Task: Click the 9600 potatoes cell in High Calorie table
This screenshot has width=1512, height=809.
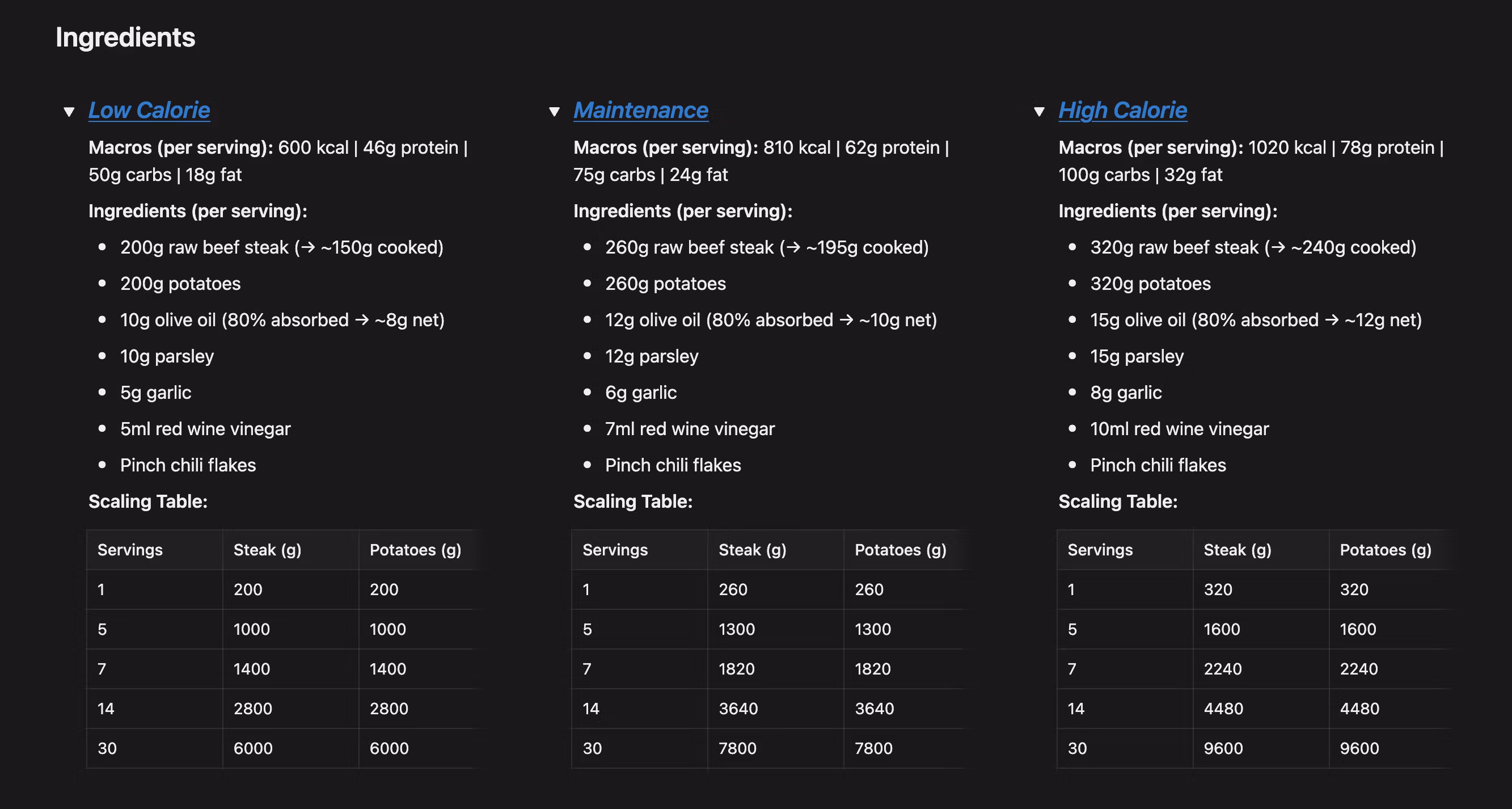Action: click(x=1359, y=748)
